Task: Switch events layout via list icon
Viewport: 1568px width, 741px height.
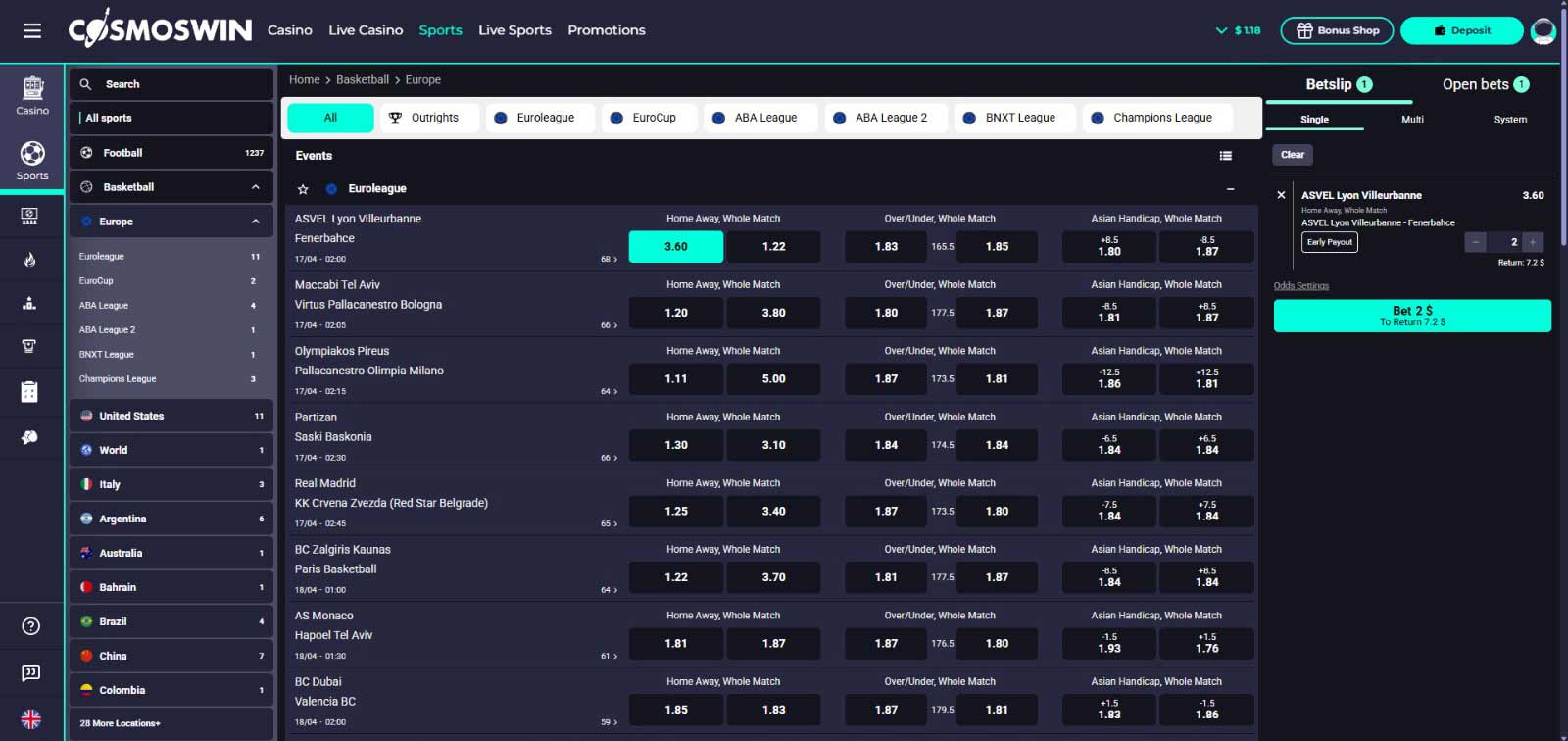Action: (1225, 156)
